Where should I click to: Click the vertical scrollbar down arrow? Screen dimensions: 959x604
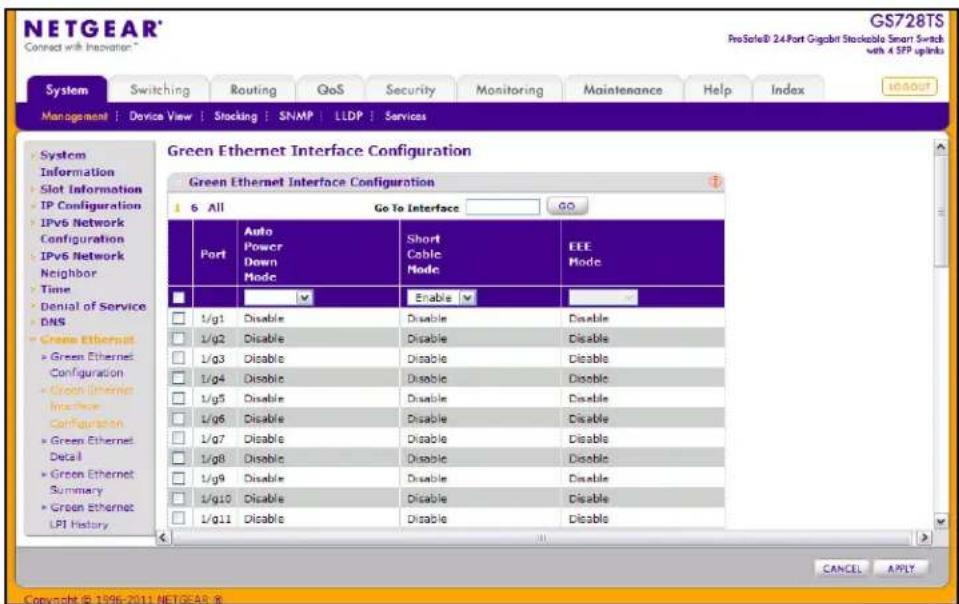[x=941, y=521]
